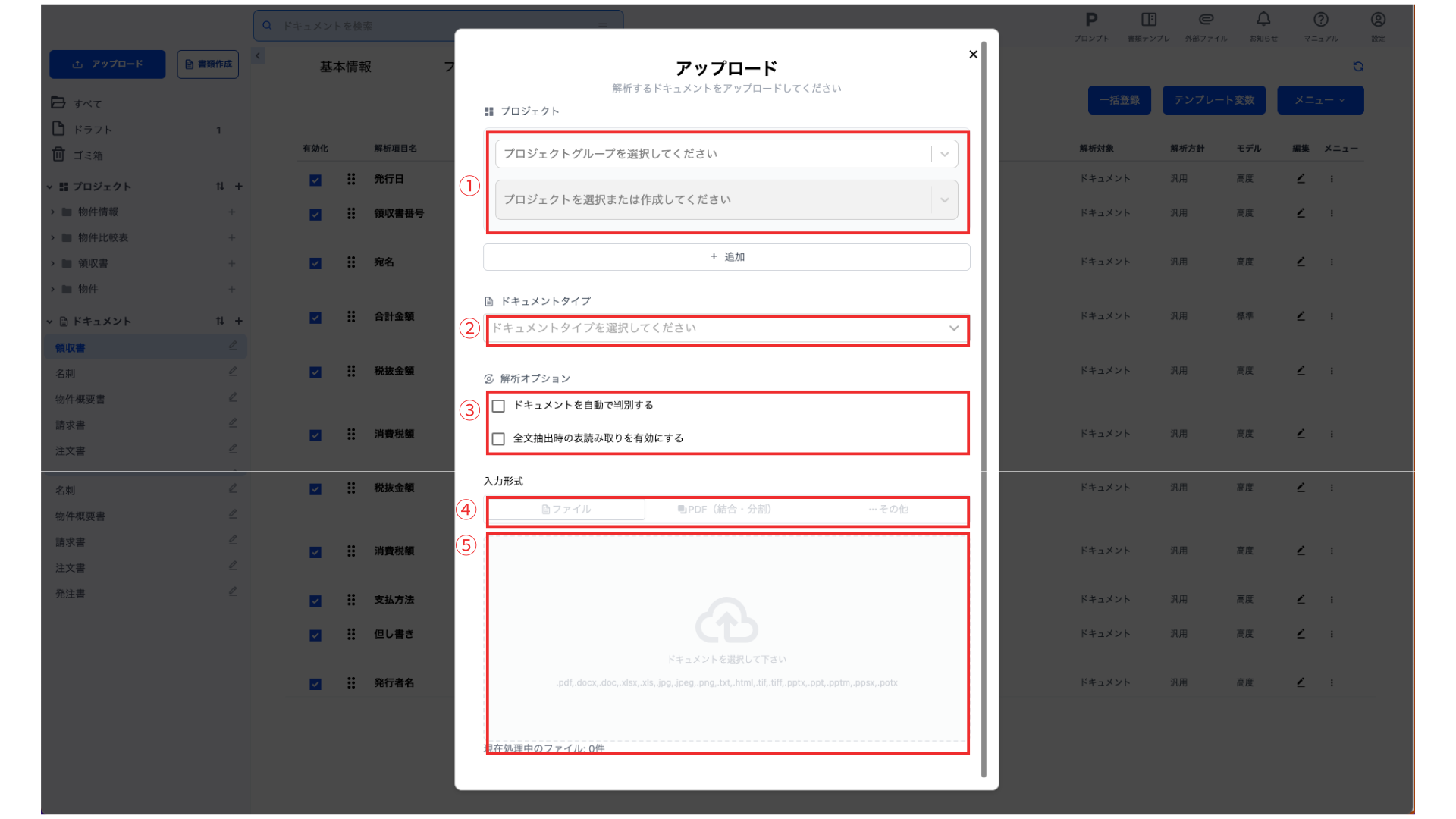The height and width of the screenshot is (819, 1456).
Task: Click the cloud upload icon in dropzone
Action: tap(726, 620)
